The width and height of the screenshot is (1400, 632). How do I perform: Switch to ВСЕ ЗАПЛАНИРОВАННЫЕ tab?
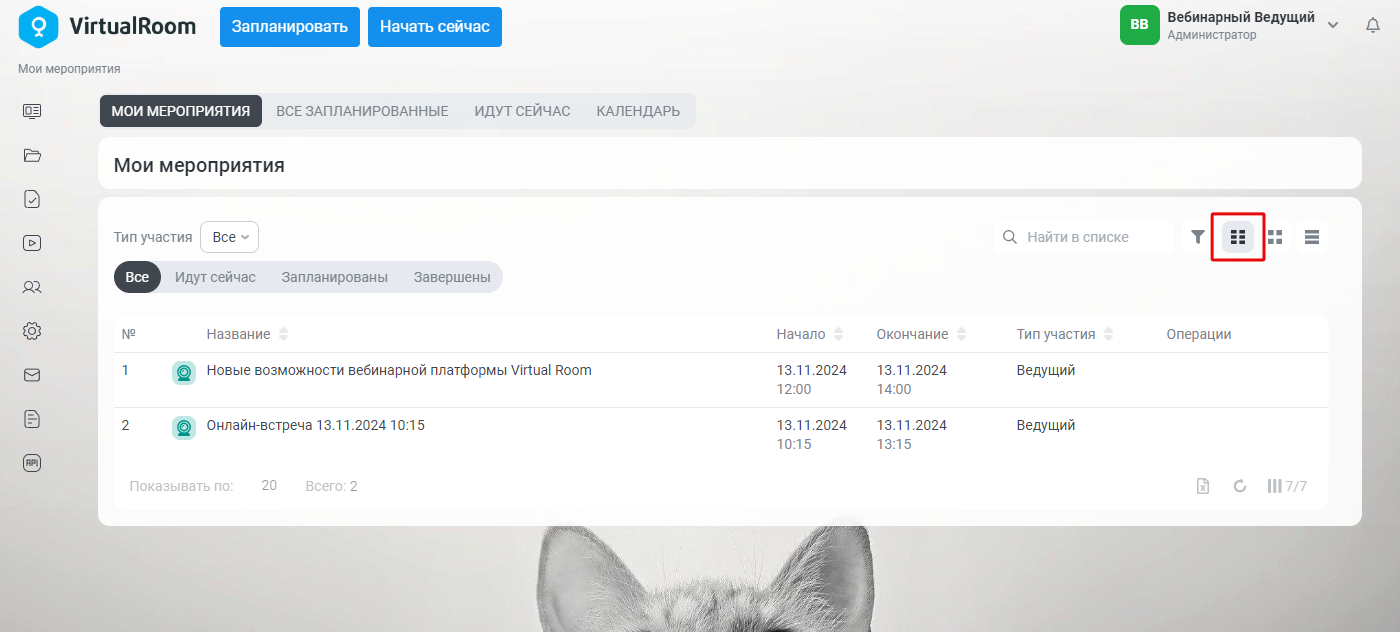click(x=362, y=111)
